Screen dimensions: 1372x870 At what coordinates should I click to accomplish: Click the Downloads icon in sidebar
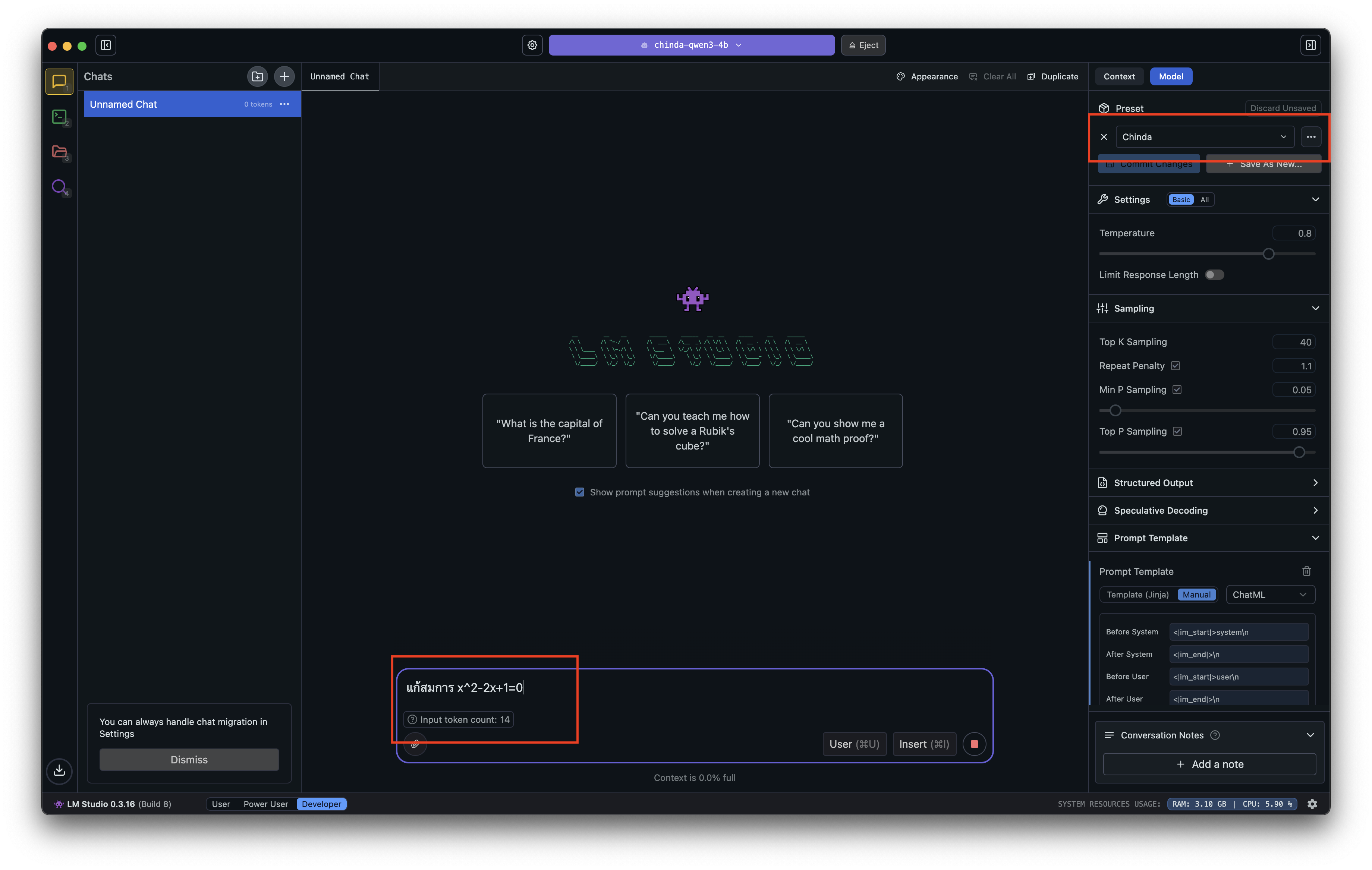point(59,770)
